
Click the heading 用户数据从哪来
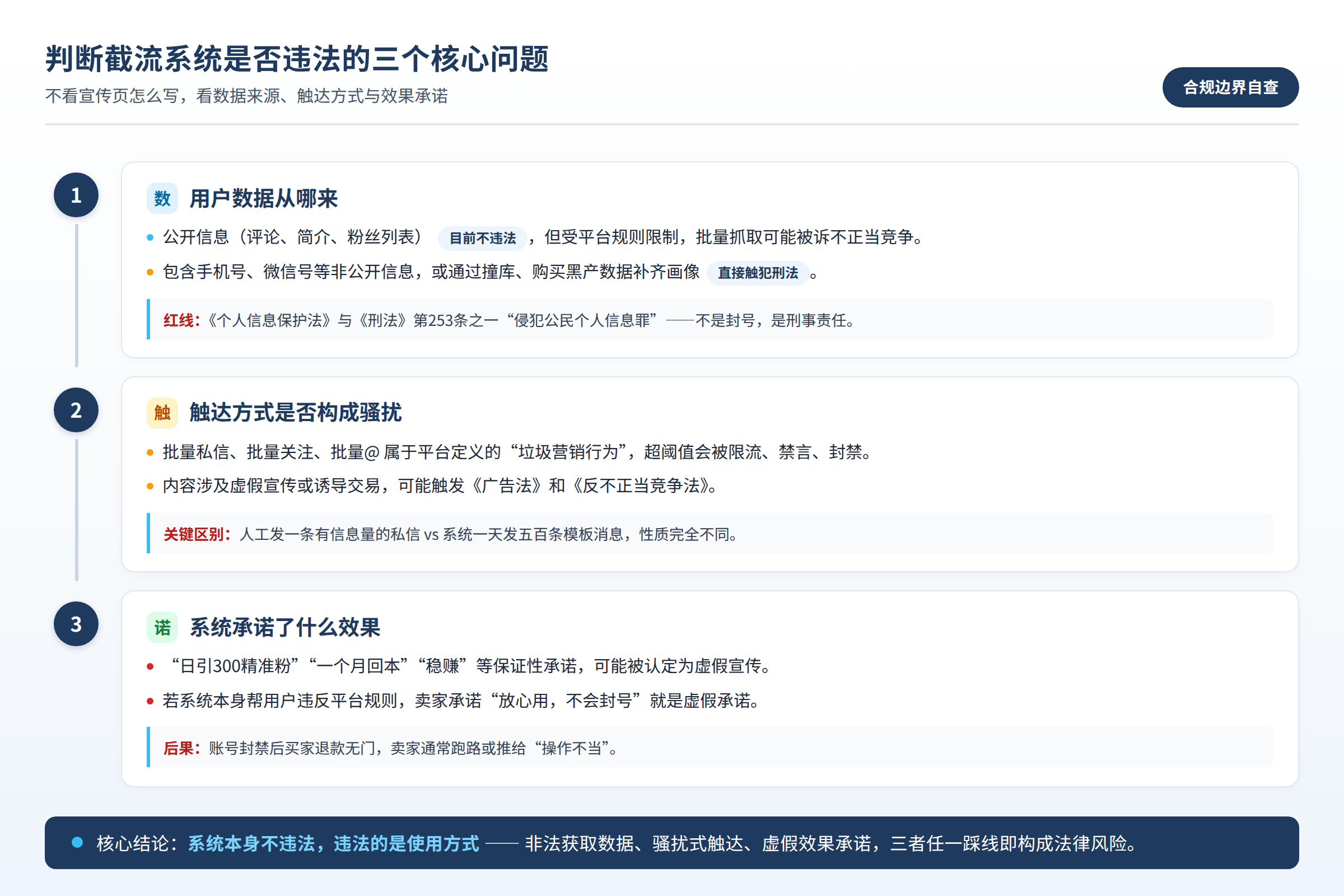click(x=263, y=198)
